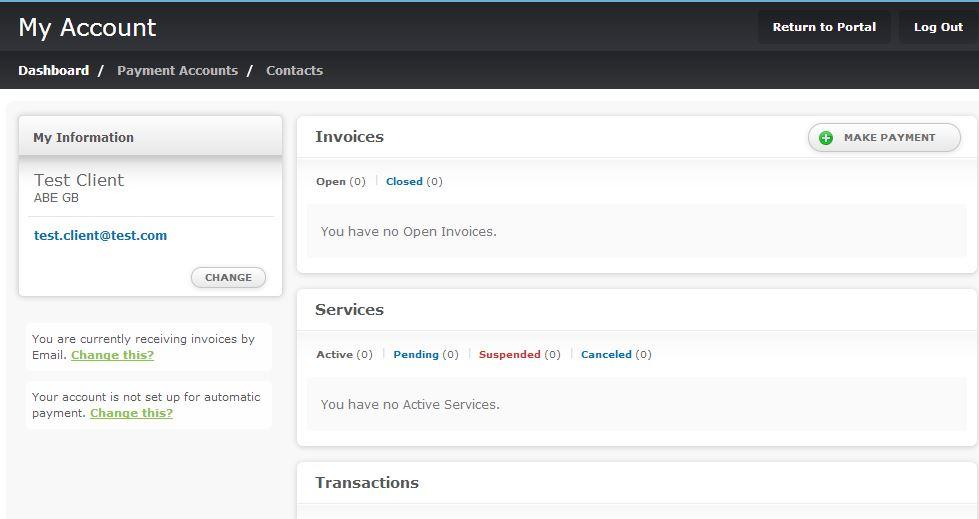Click the My Account title
The width and height of the screenshot is (979, 519).
pos(87,27)
